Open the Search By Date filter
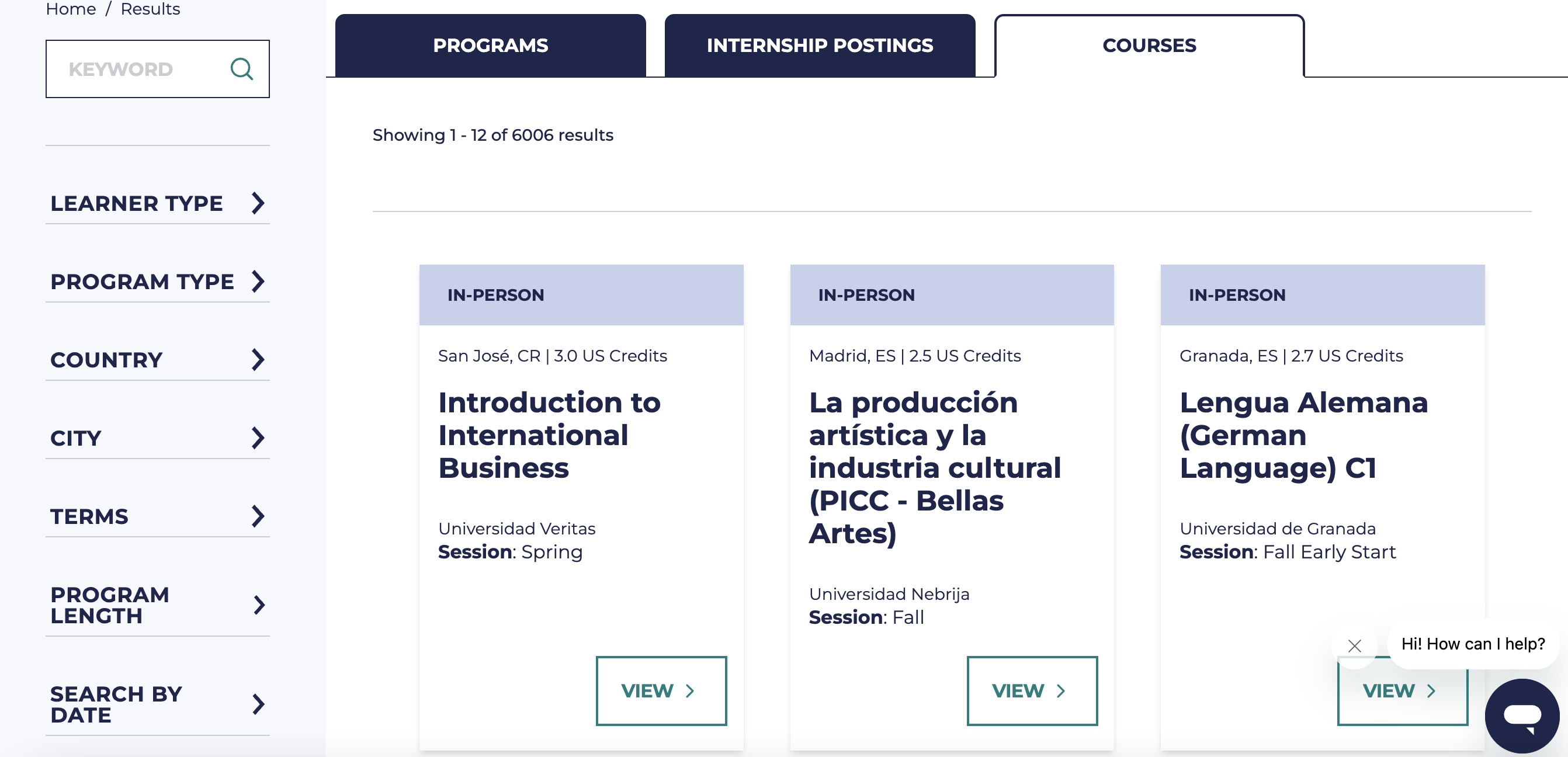 pyautogui.click(x=157, y=704)
